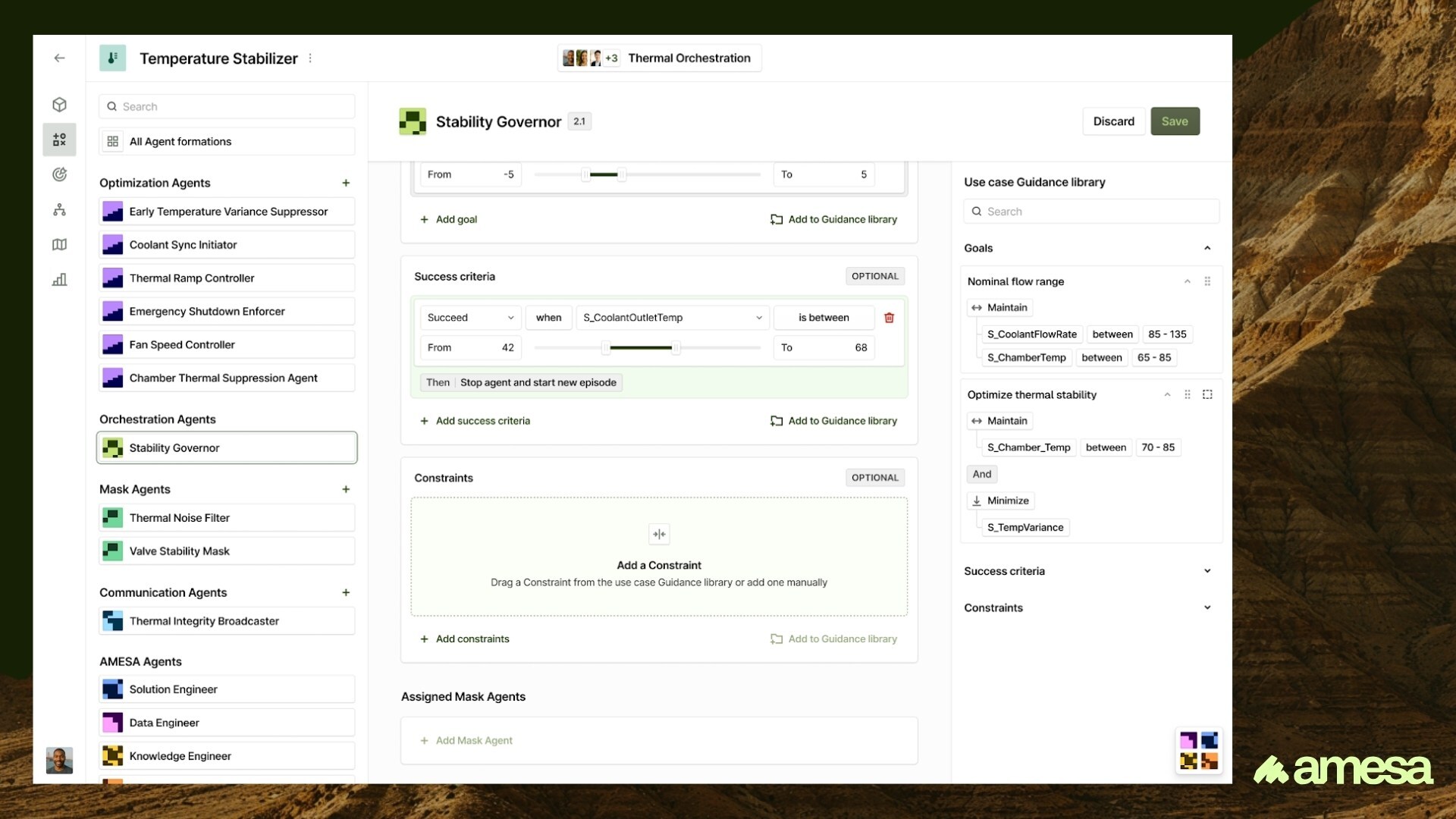The width and height of the screenshot is (1456, 819).
Task: Add a new Optimization Agent with plus
Action: (346, 183)
